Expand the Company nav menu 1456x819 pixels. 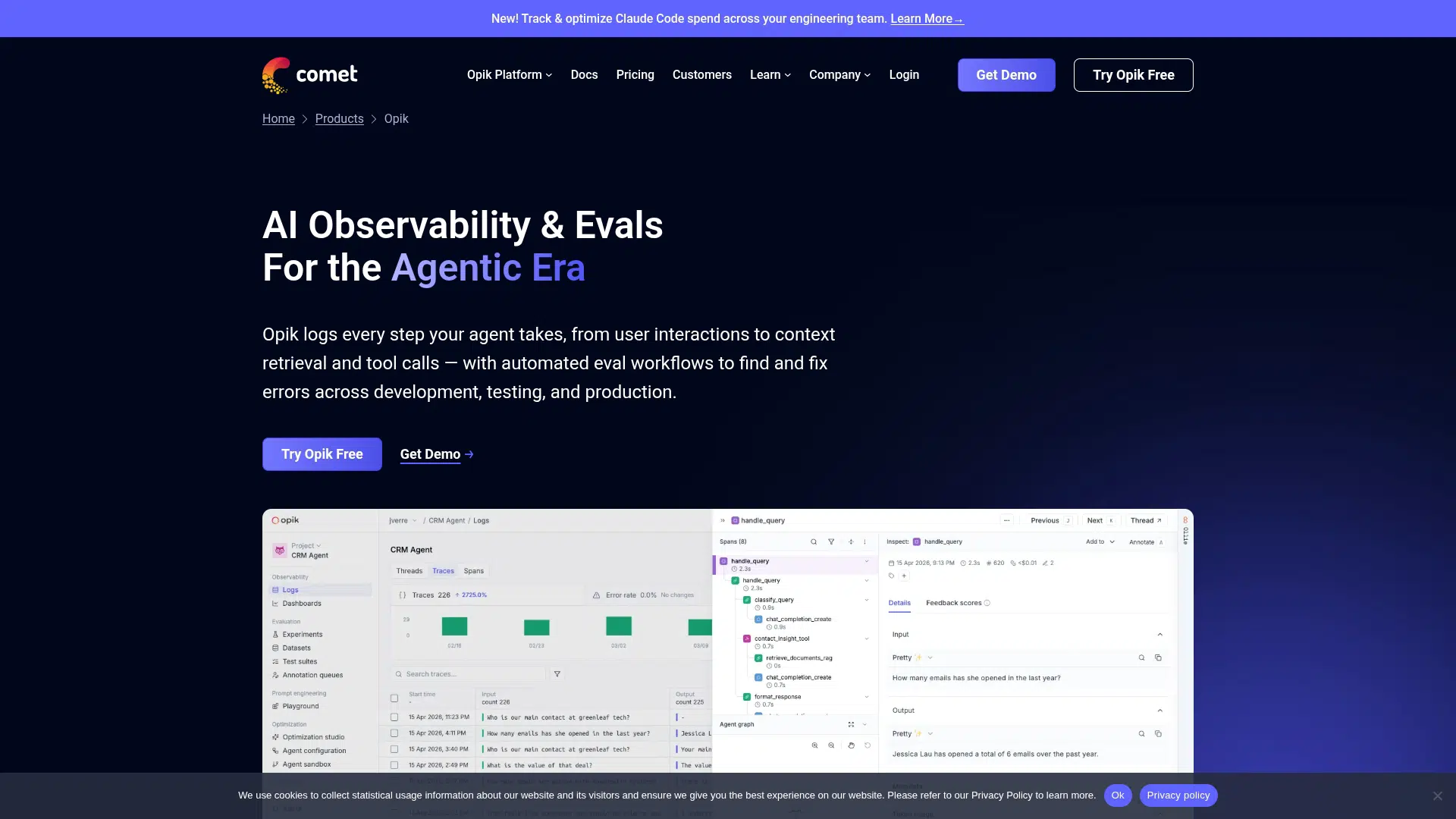click(x=839, y=75)
